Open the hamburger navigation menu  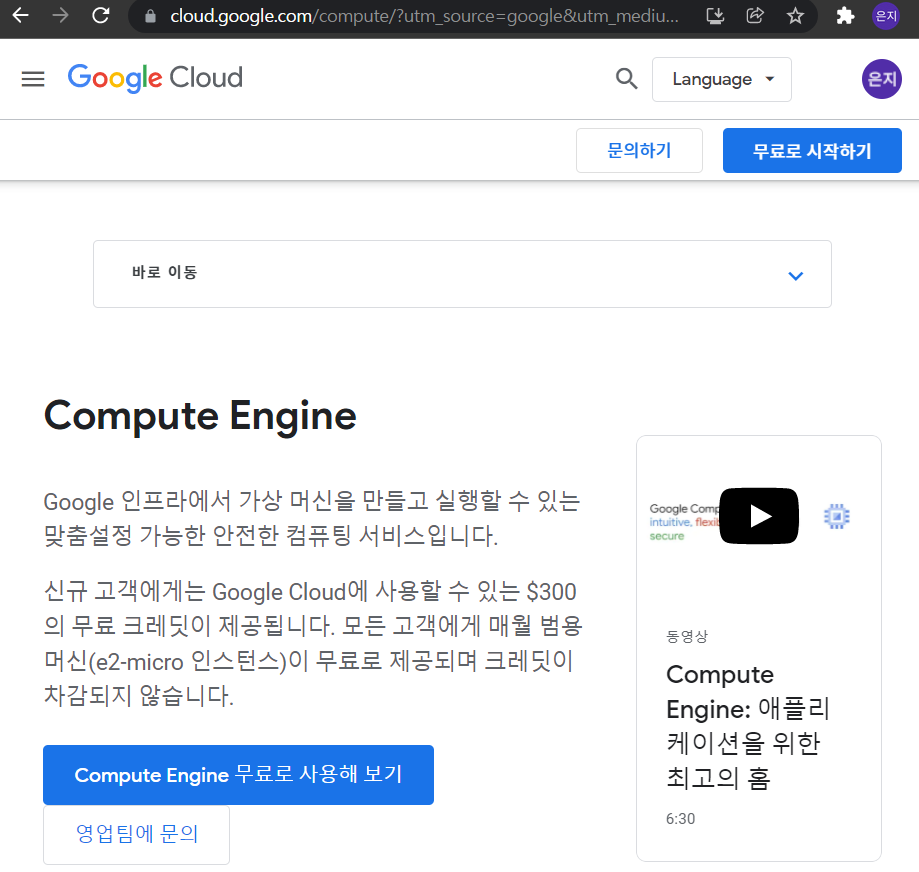point(33,79)
